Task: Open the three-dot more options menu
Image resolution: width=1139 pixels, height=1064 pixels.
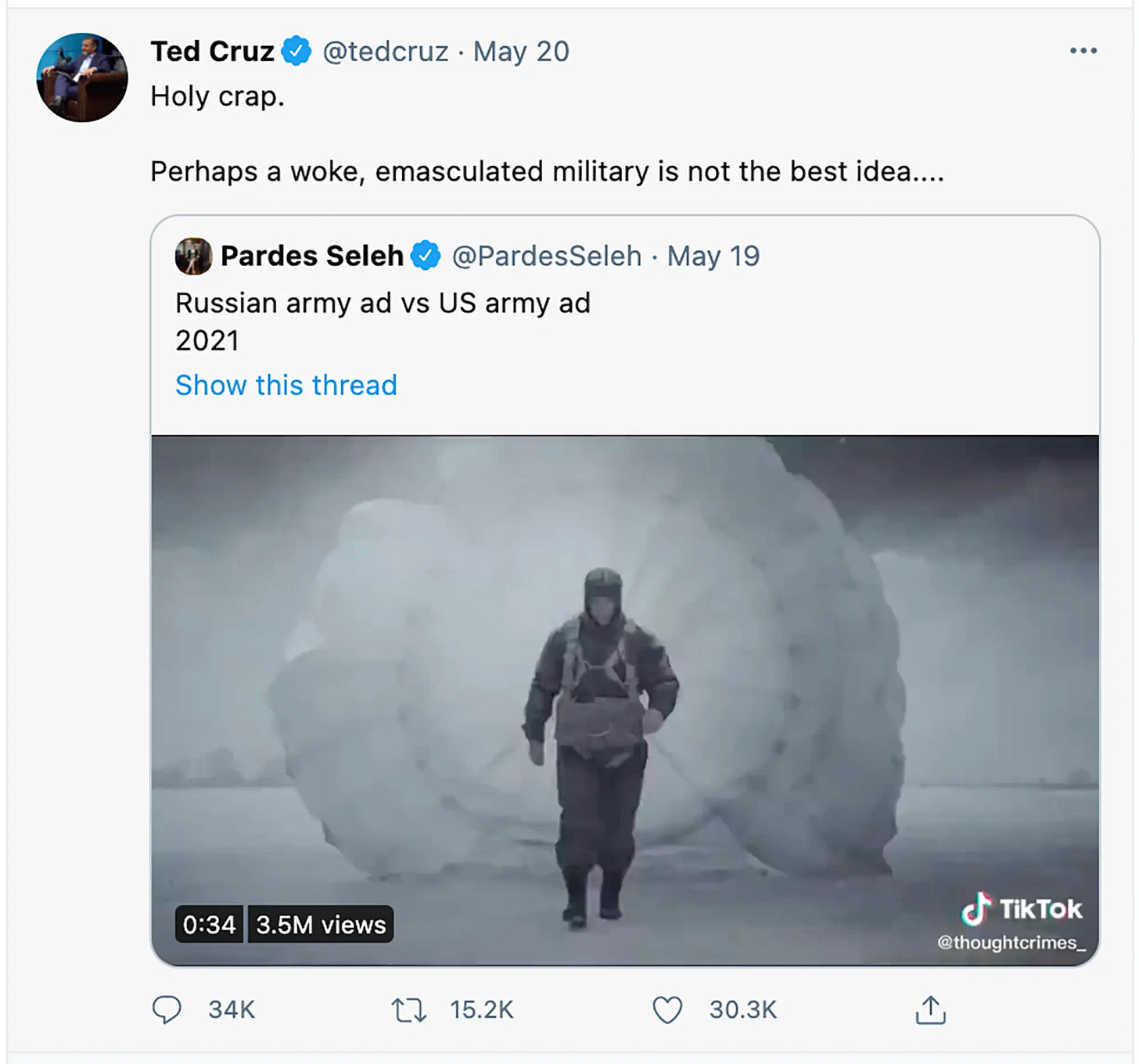Action: click(1083, 51)
